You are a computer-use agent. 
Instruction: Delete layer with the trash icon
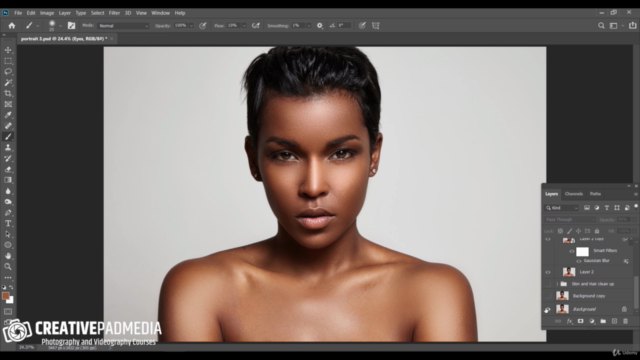625,321
